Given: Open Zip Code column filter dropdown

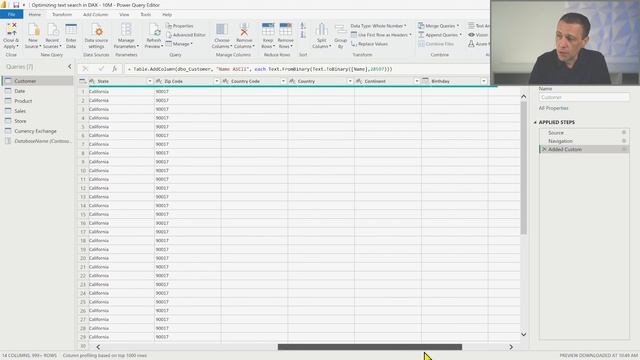Looking at the screenshot, I should tap(217, 81).
